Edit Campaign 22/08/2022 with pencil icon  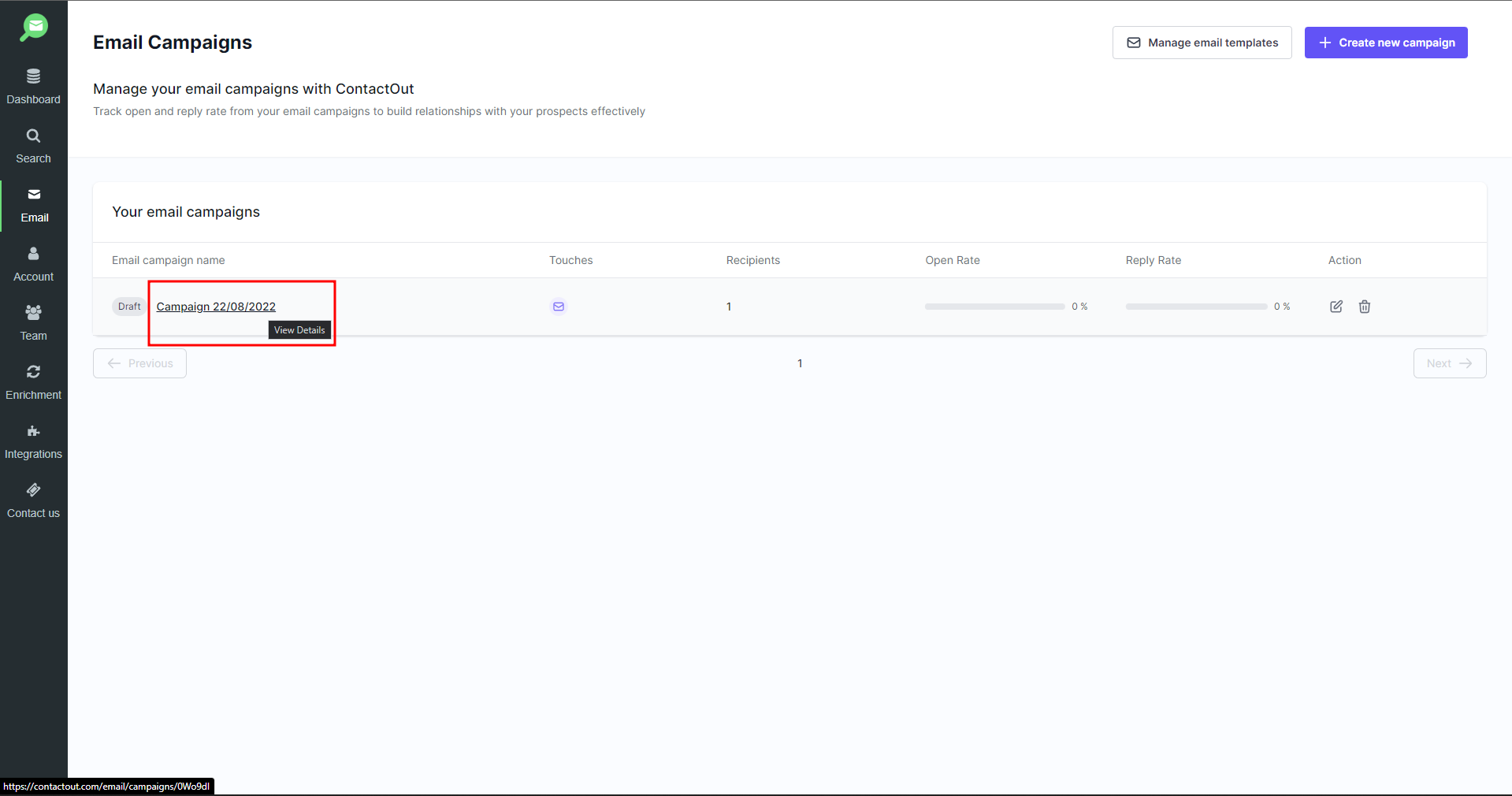click(x=1336, y=307)
